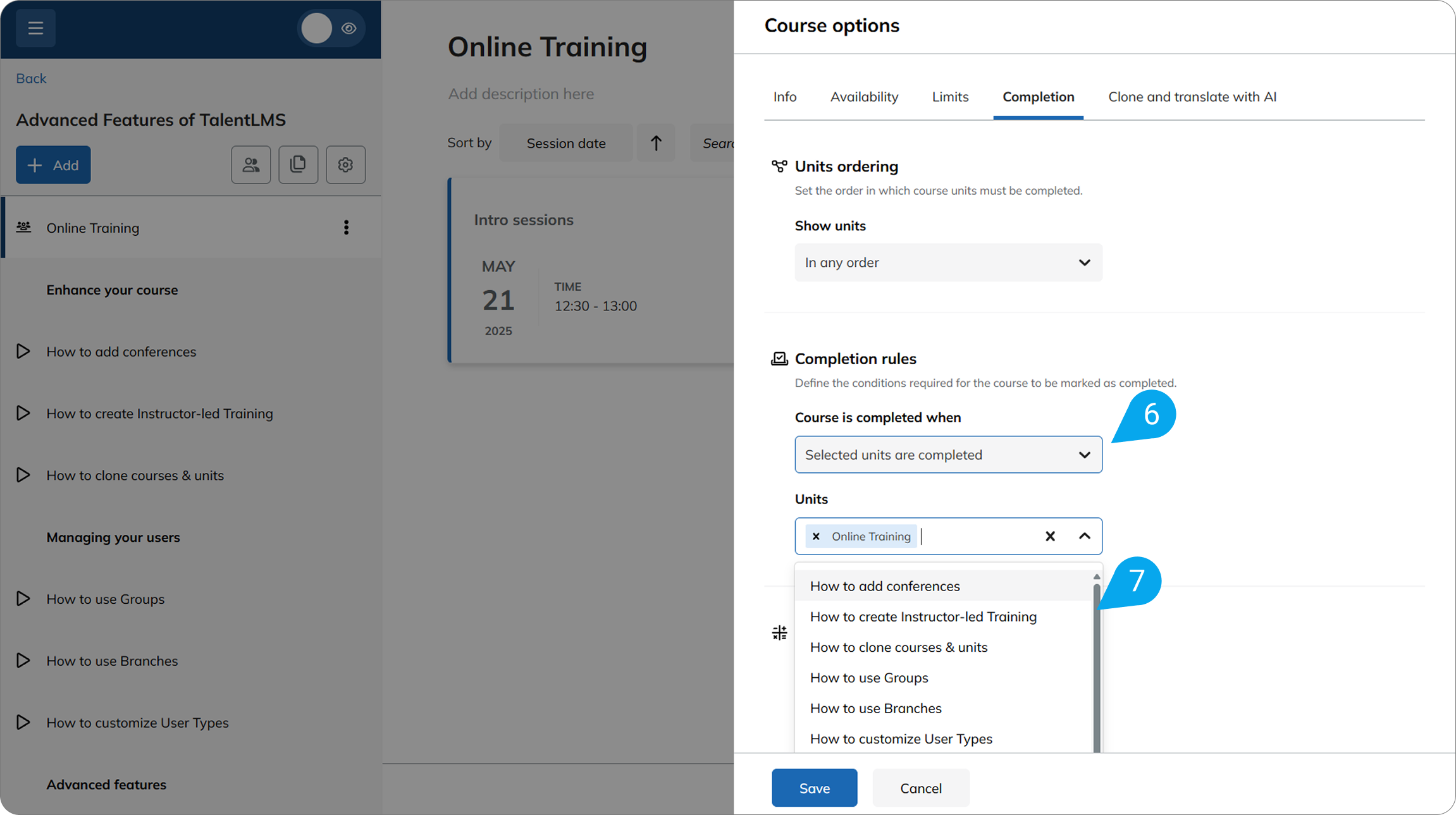Open How to customize User Types in sidebar
Image resolution: width=1456 pixels, height=815 pixels.
click(x=137, y=723)
